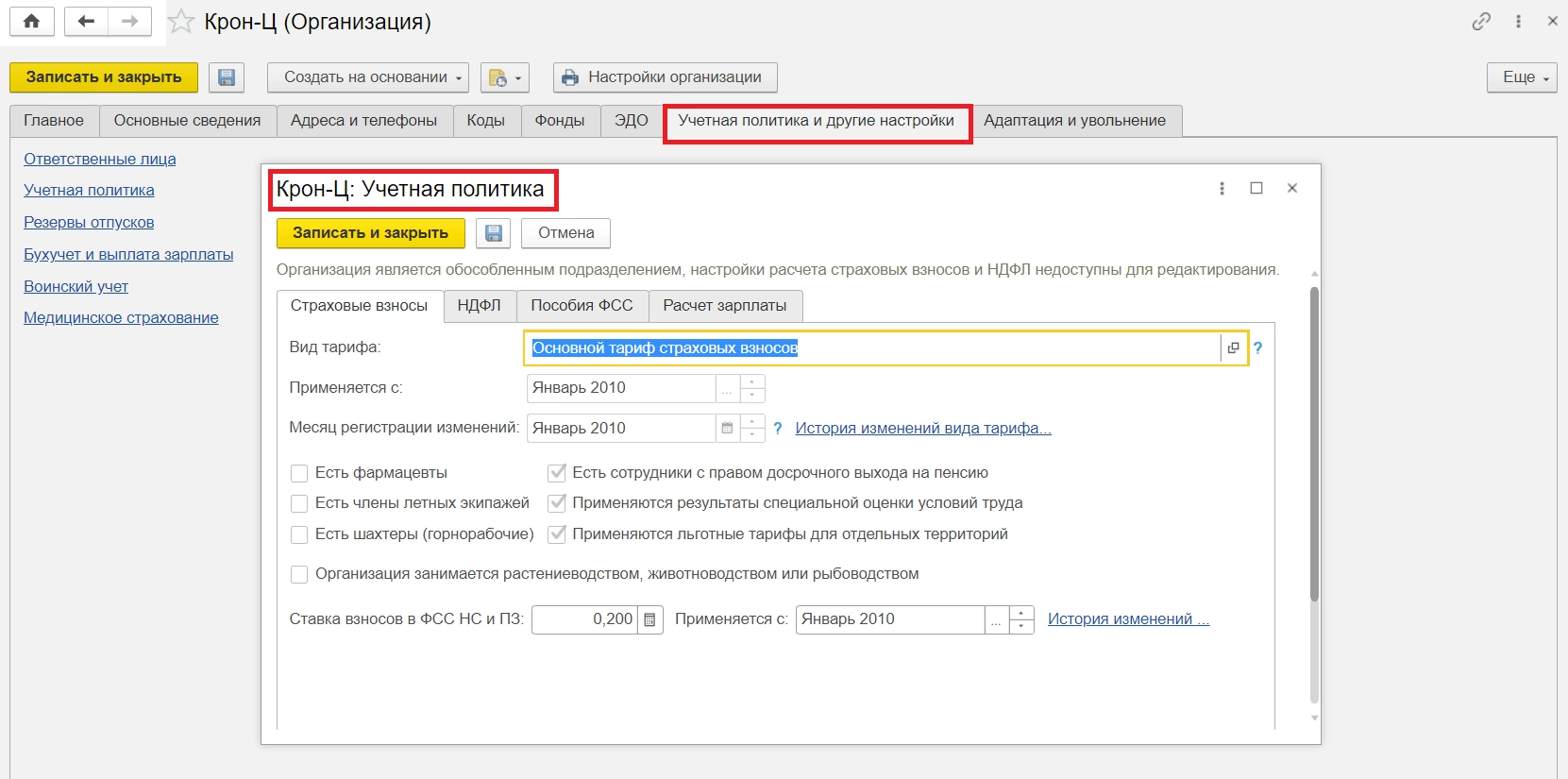This screenshot has height=779, width=1568.
Task: Toggle льготные тарифы для территорий checkbox
Action: tap(557, 534)
